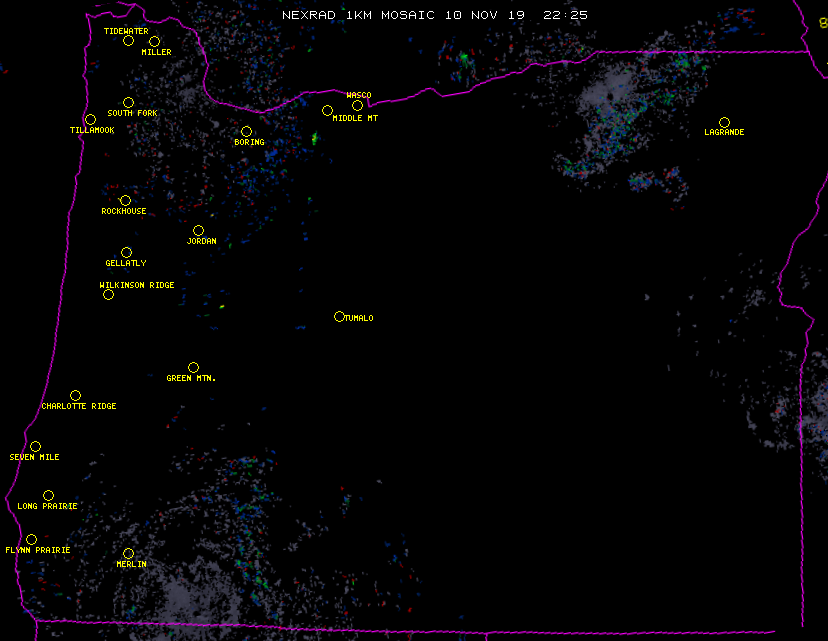The height and width of the screenshot is (641, 828).
Task: Select the Miller station circle marker
Action: coord(154,41)
